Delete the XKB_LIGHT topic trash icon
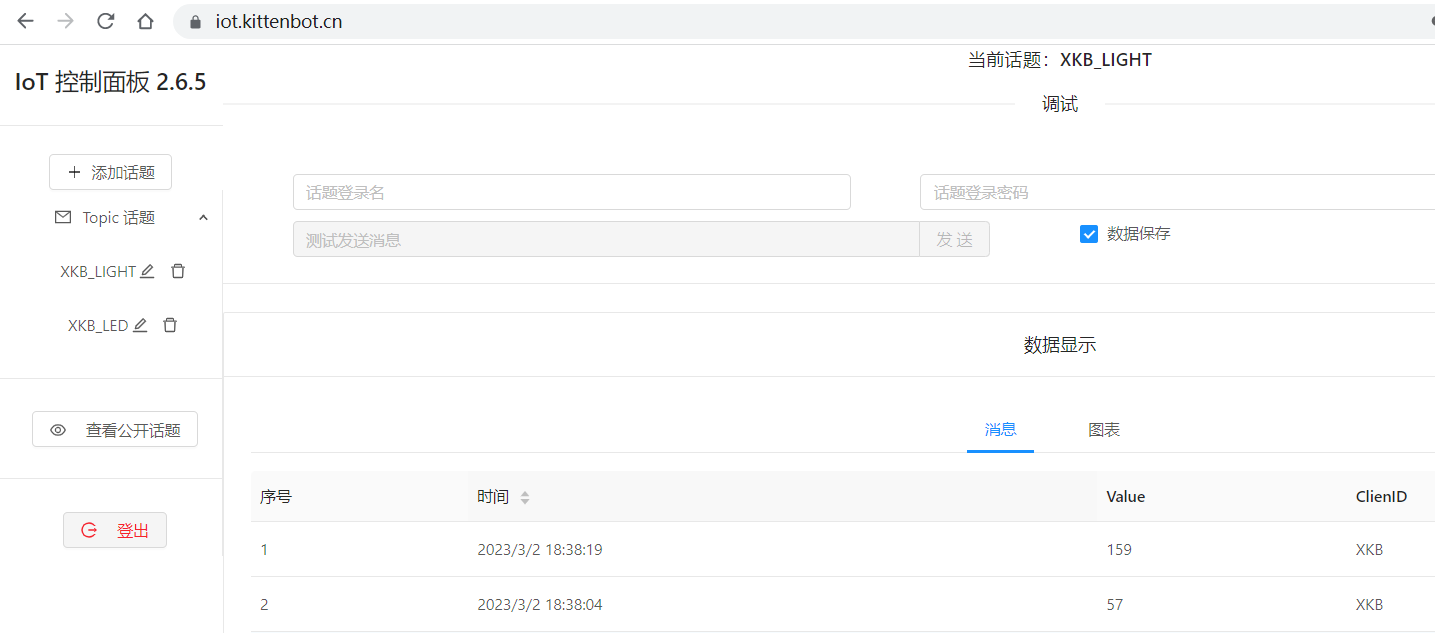This screenshot has width=1435, height=633. (x=178, y=271)
